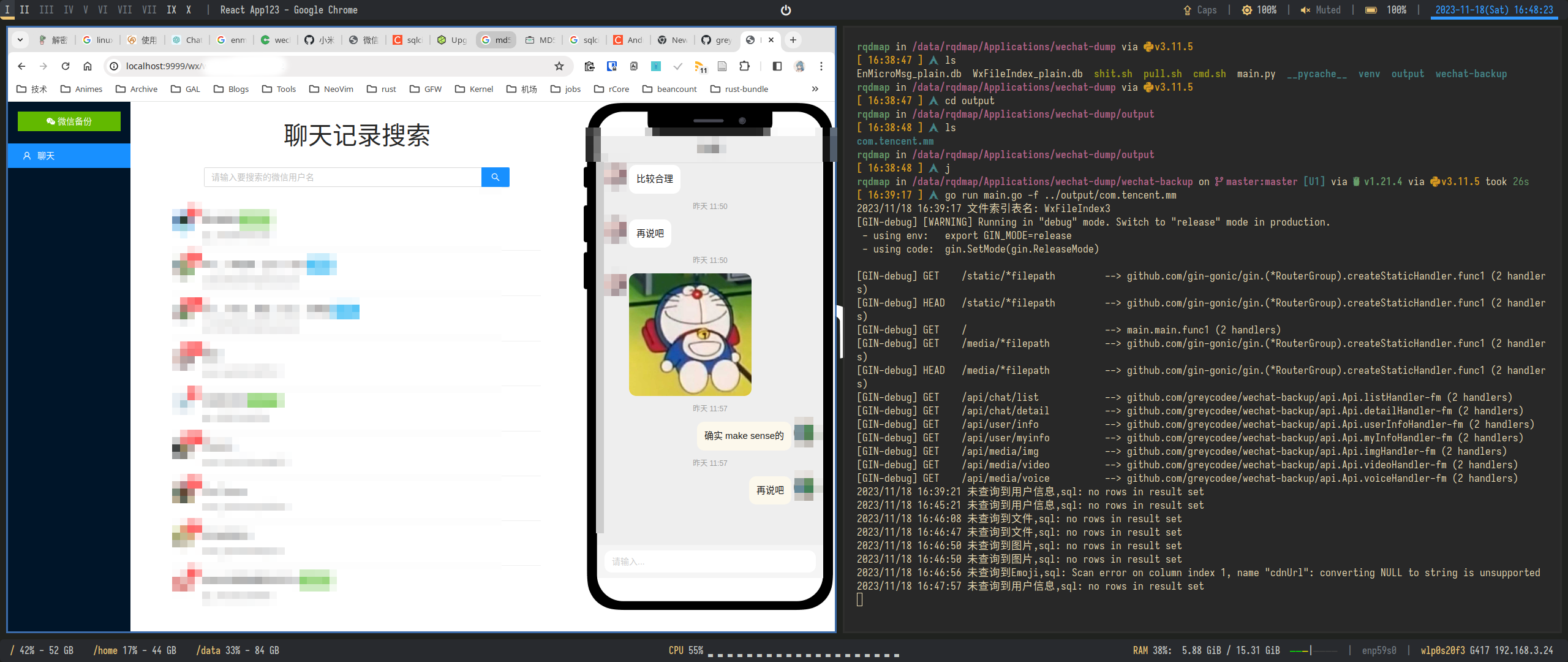Screen dimensions: 1568x662
Task: Open the NeoVim bookmarks folder
Action: pyautogui.click(x=331, y=89)
